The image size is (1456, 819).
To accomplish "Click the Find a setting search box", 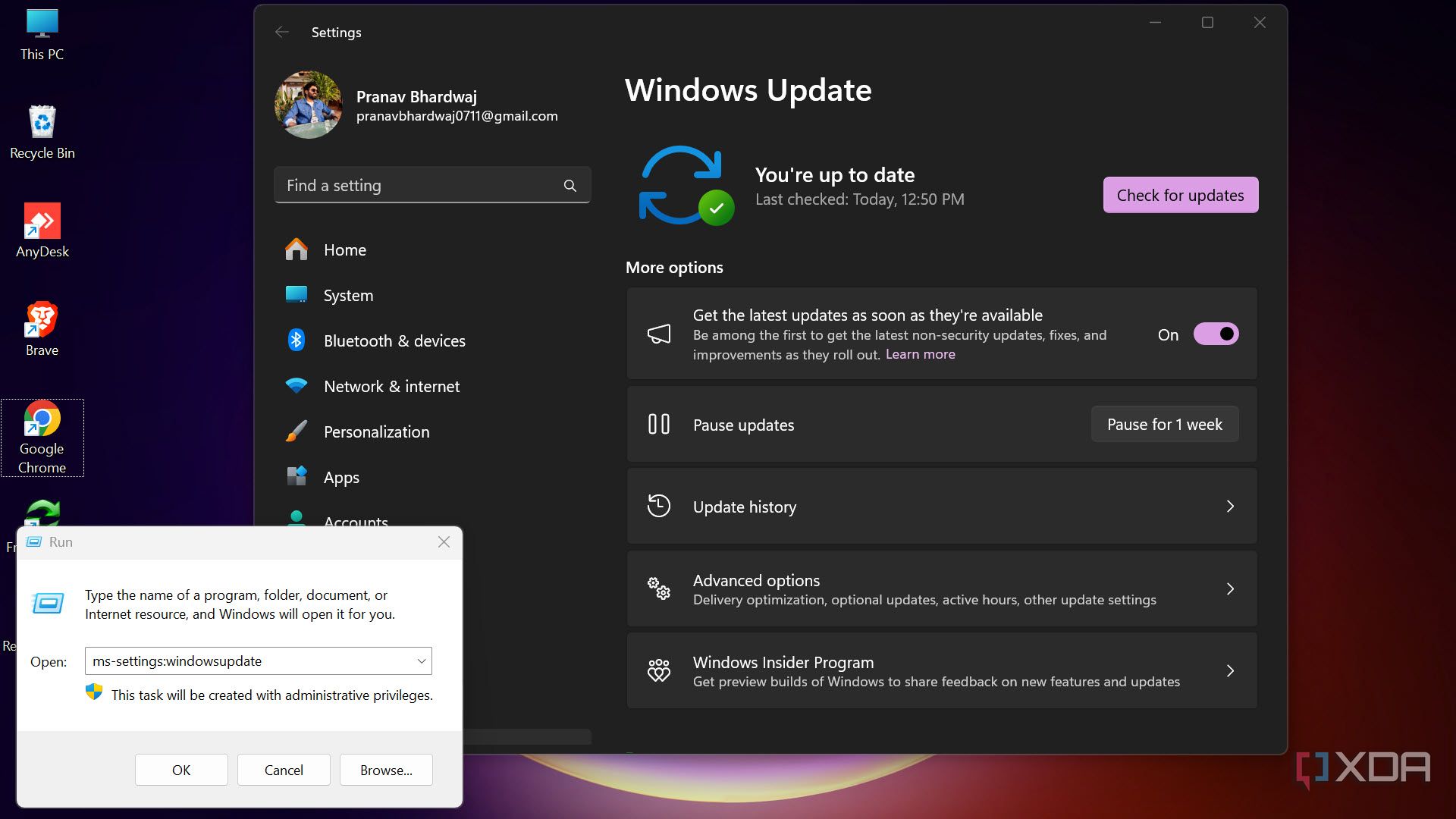I will [432, 186].
